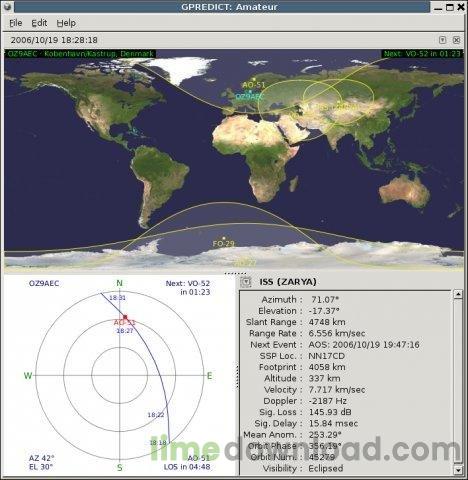Open the File menu

(x=15, y=23)
